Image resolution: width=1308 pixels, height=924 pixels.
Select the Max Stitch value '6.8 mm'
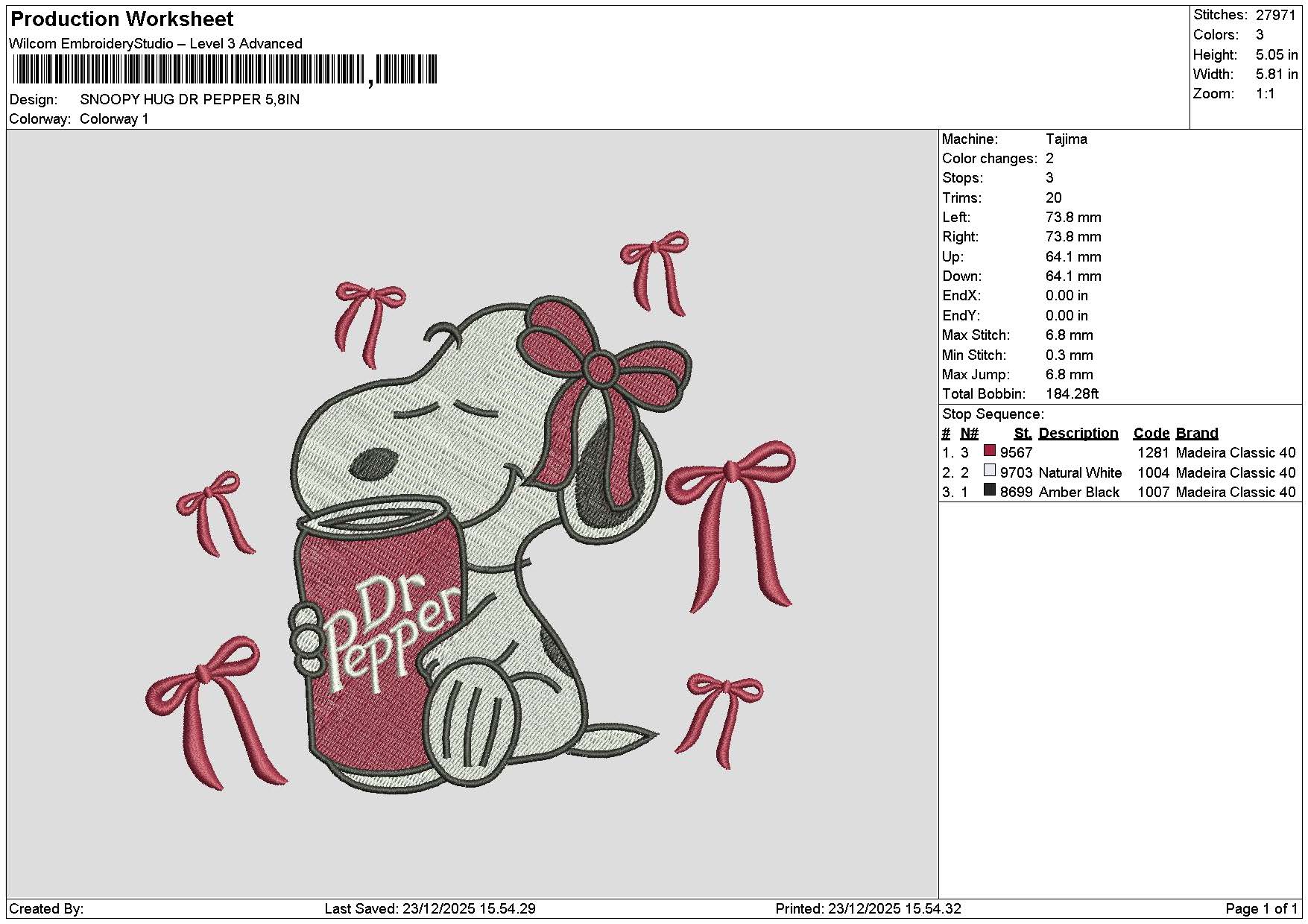pyautogui.click(x=1070, y=335)
